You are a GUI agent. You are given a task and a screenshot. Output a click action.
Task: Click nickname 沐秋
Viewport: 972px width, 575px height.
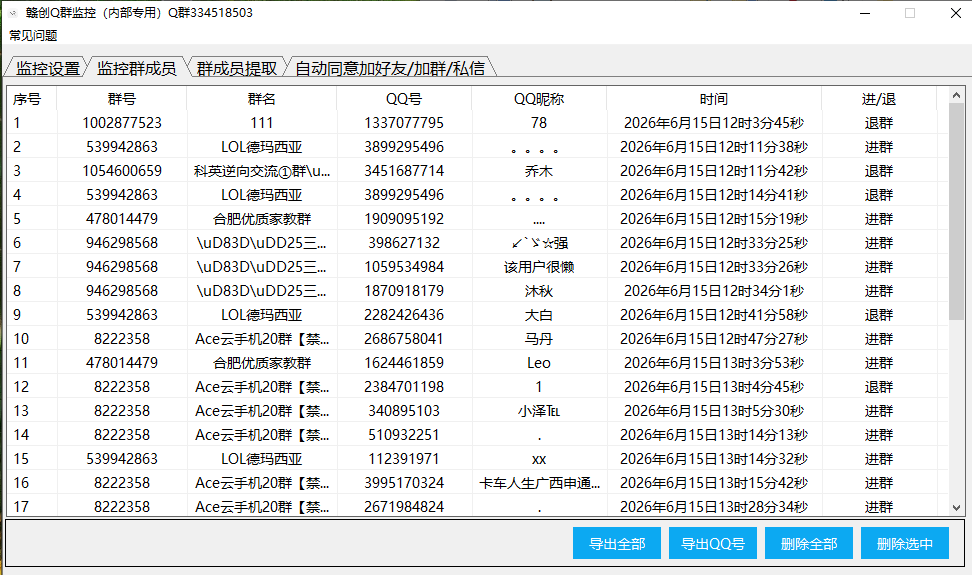coord(539,291)
